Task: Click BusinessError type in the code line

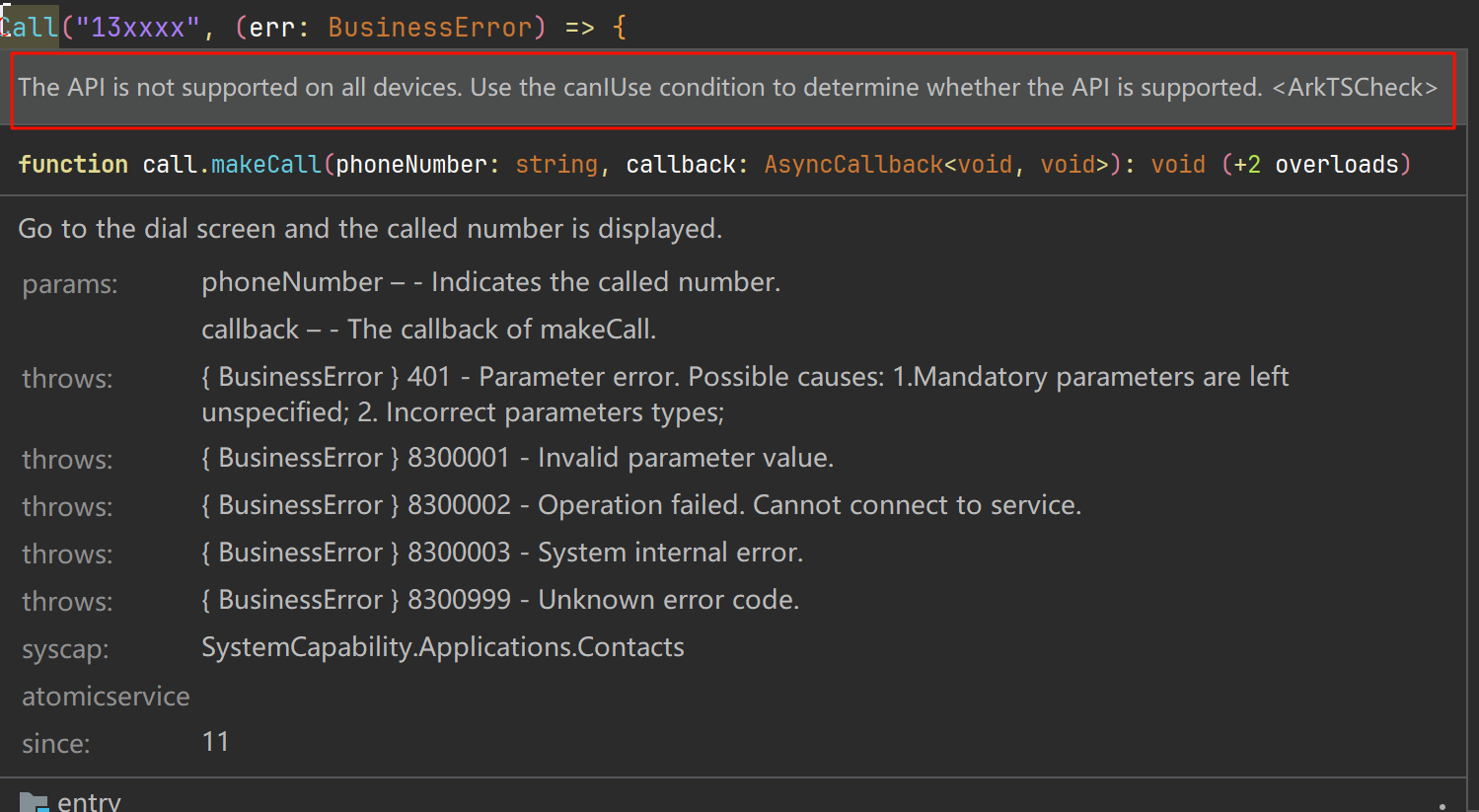Action: [430, 28]
